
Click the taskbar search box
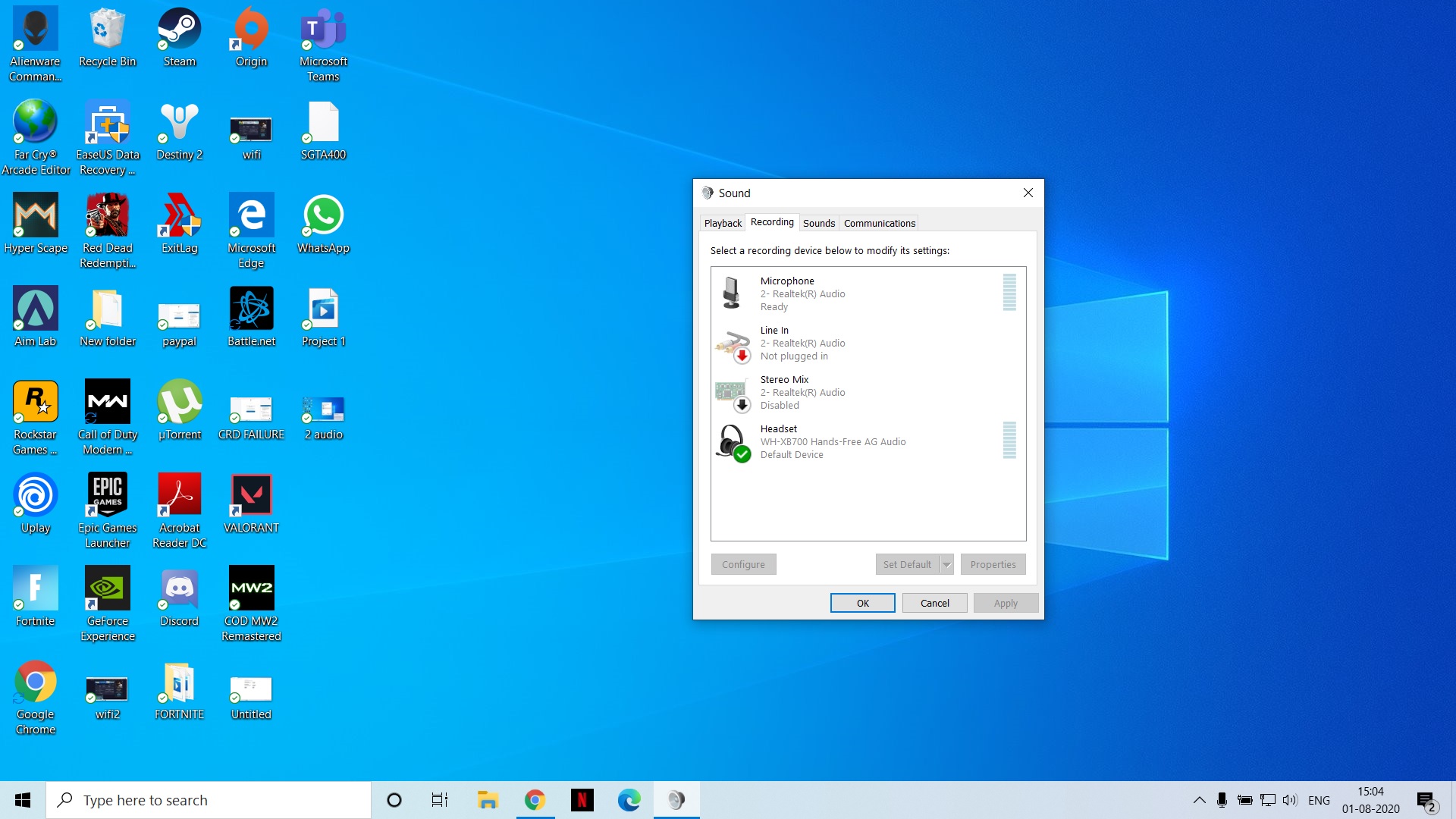click(209, 800)
